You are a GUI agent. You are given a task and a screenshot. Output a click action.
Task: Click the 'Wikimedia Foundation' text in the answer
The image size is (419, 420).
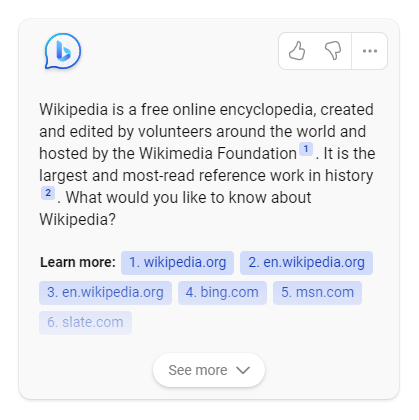coord(218,154)
